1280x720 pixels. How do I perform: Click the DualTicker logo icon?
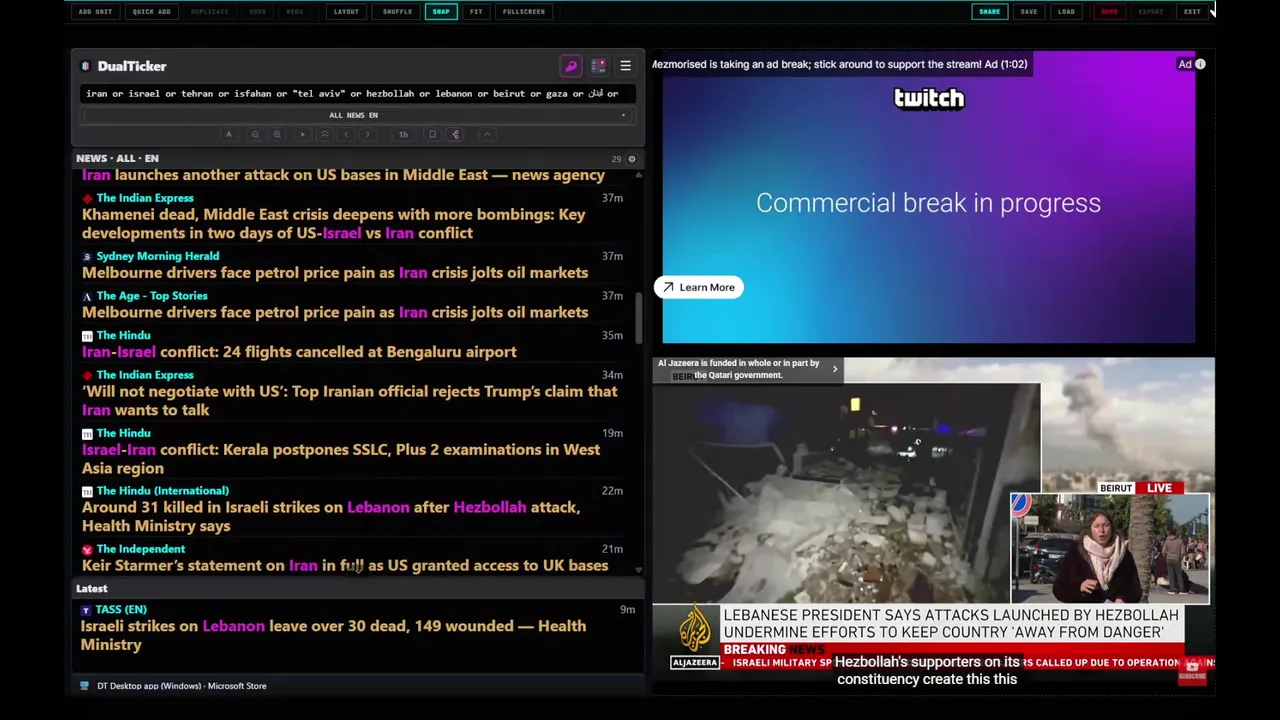(x=86, y=66)
